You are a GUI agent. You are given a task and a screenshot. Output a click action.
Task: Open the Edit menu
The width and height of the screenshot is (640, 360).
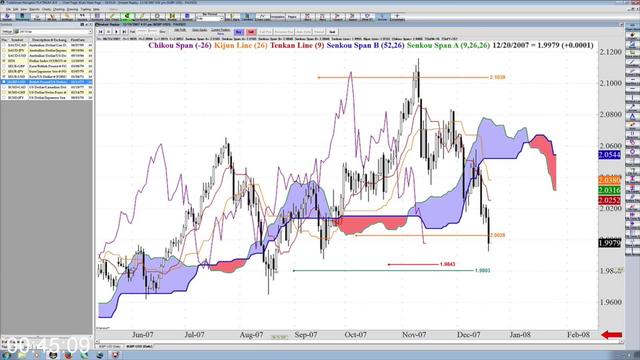coord(16,9)
